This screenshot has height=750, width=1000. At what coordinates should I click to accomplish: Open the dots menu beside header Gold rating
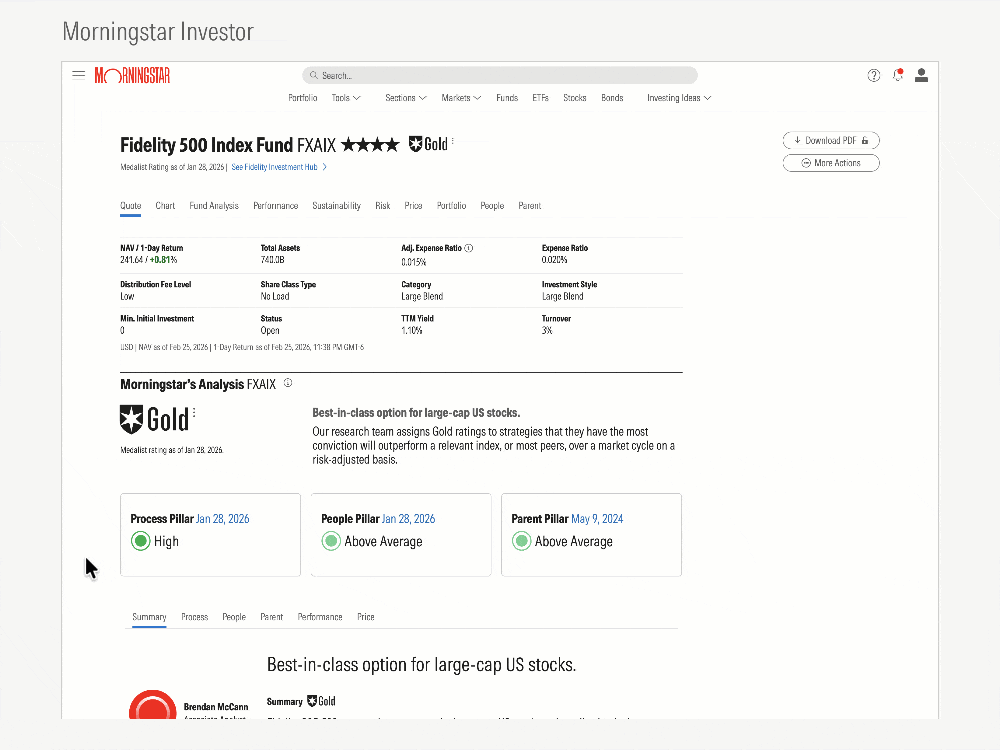point(453,142)
